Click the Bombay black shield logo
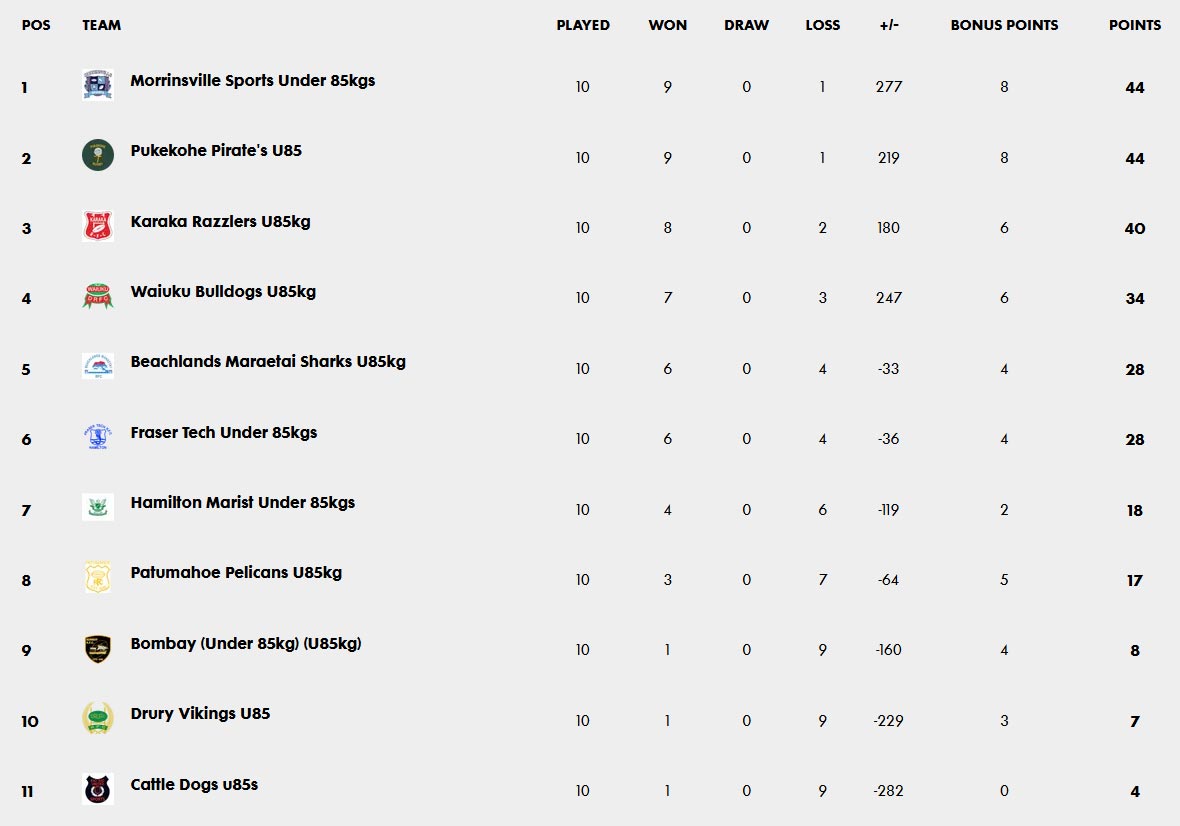The width and height of the screenshot is (1180, 826). tap(98, 648)
